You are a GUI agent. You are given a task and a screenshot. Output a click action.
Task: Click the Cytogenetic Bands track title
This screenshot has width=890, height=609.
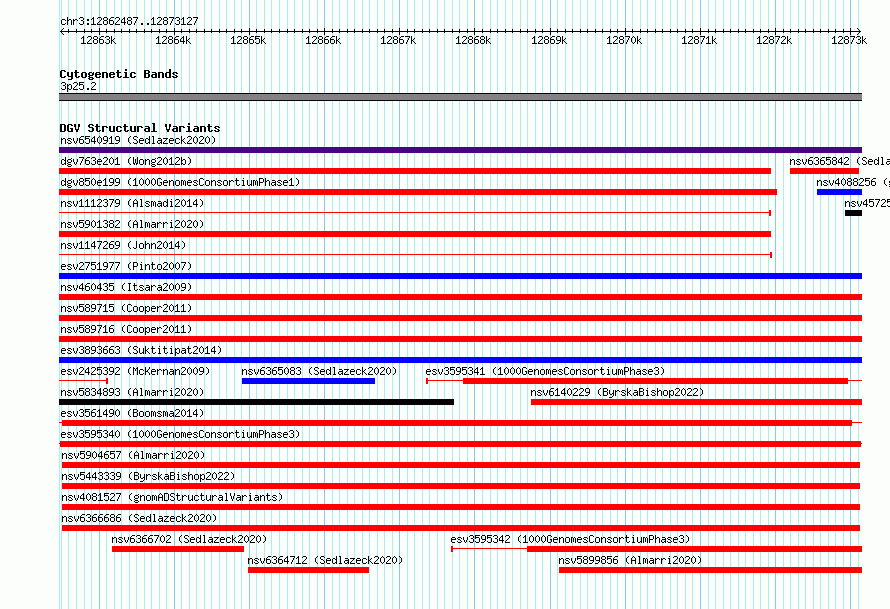[119, 74]
